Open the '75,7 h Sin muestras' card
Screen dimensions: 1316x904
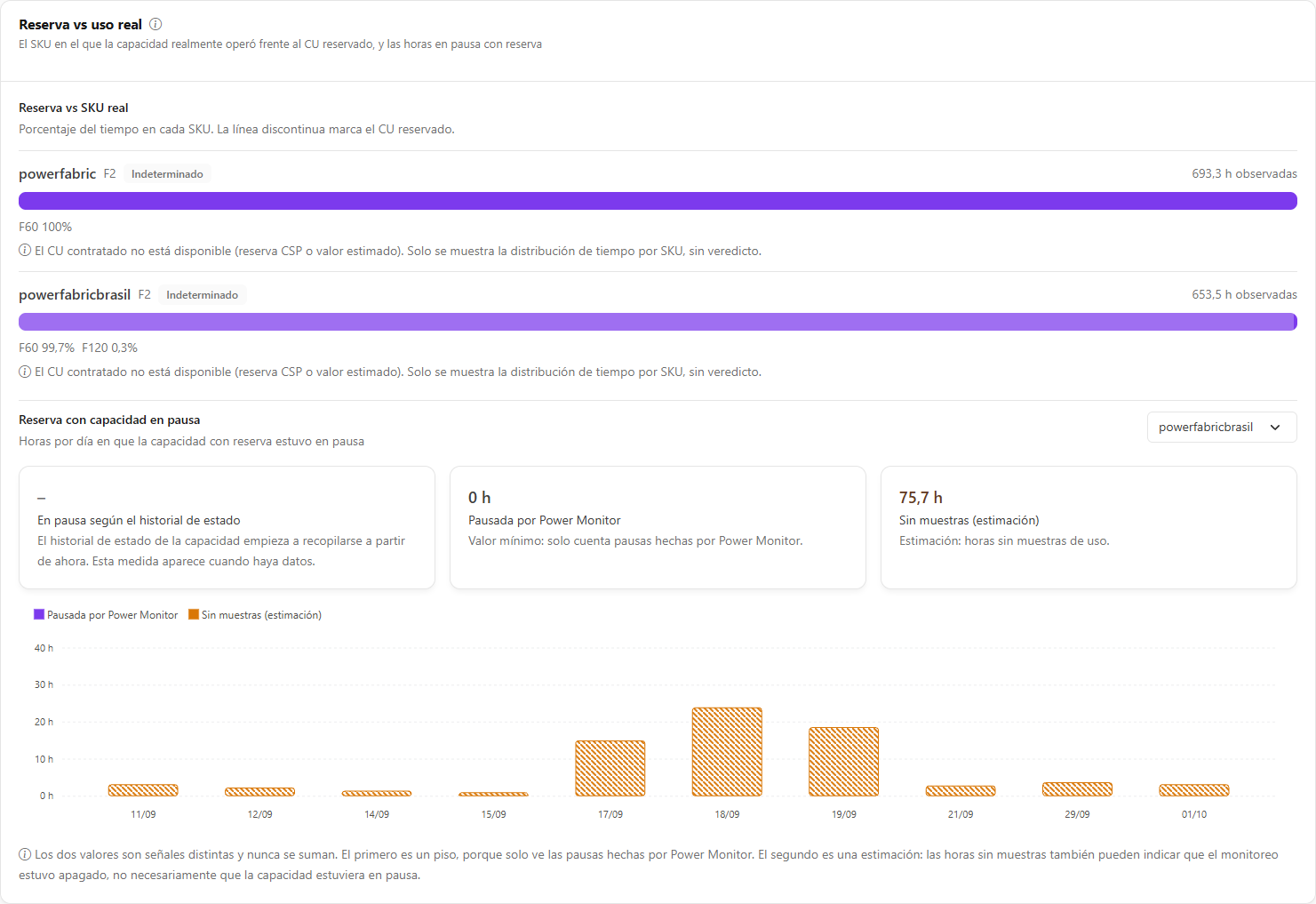1089,527
